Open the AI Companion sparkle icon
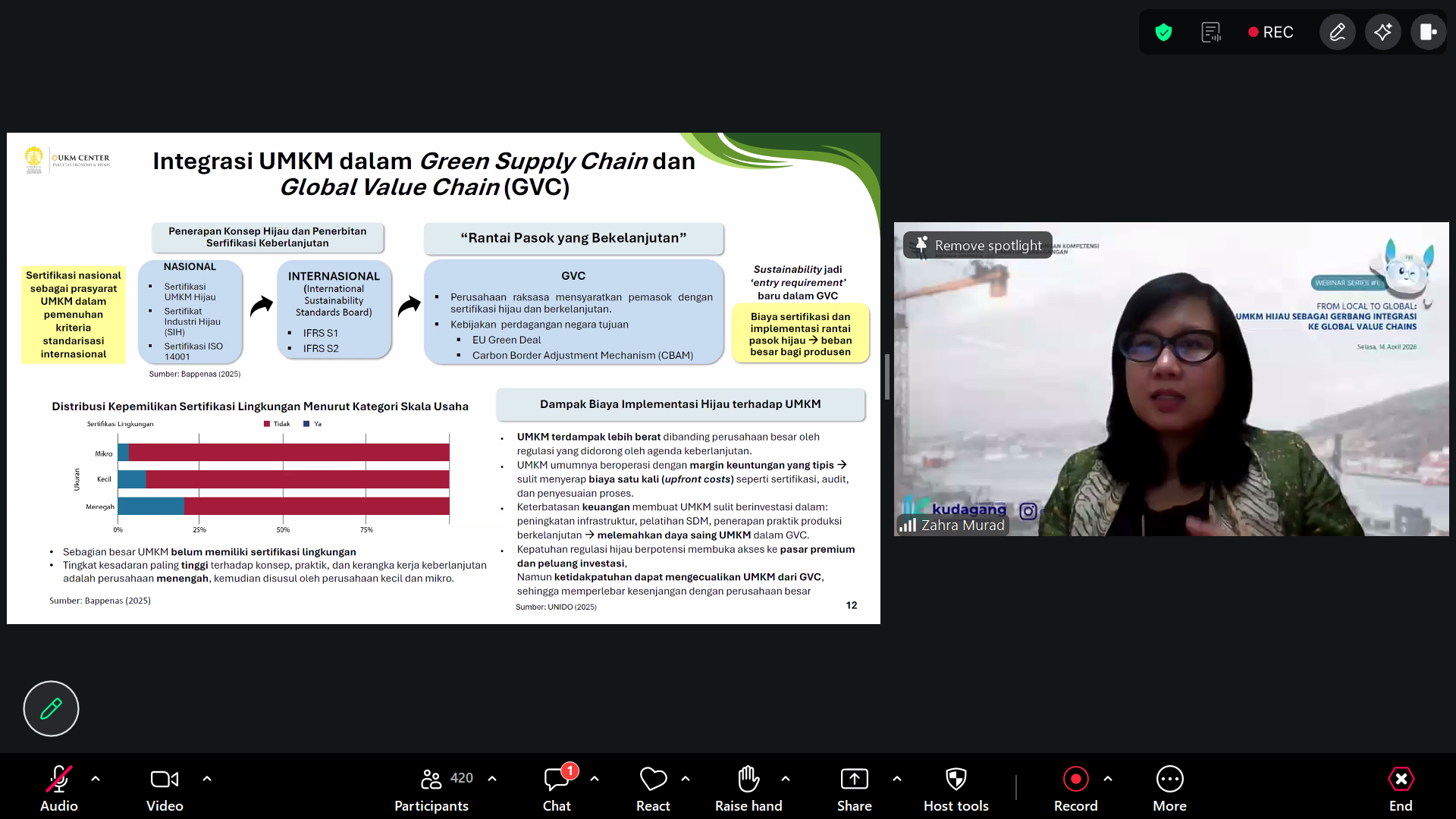The height and width of the screenshot is (819, 1456). (1383, 32)
